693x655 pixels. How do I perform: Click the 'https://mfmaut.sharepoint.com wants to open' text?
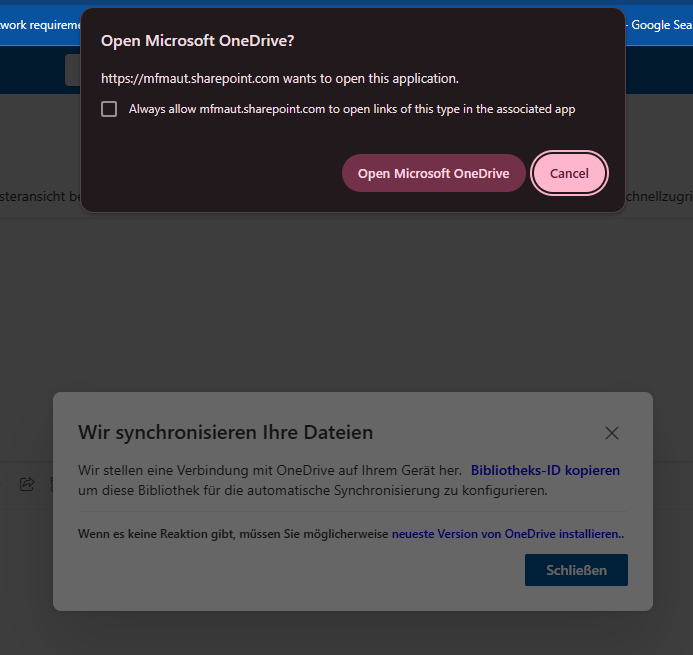pyautogui.click(x=279, y=78)
